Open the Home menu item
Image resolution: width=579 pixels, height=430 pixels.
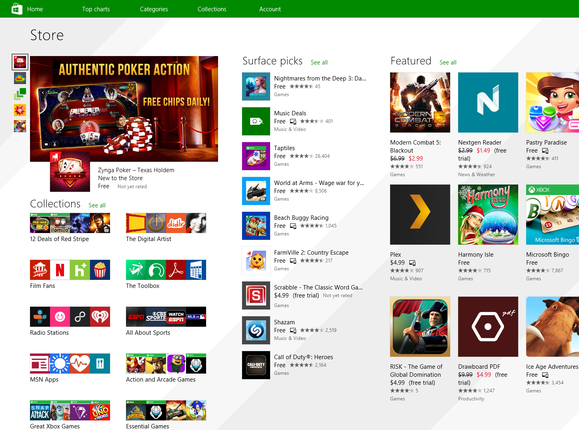click(x=35, y=9)
